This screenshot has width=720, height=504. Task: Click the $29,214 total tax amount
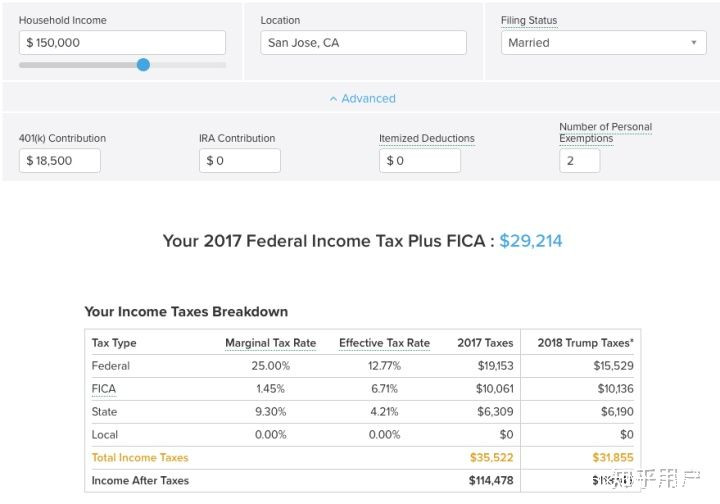click(x=530, y=241)
